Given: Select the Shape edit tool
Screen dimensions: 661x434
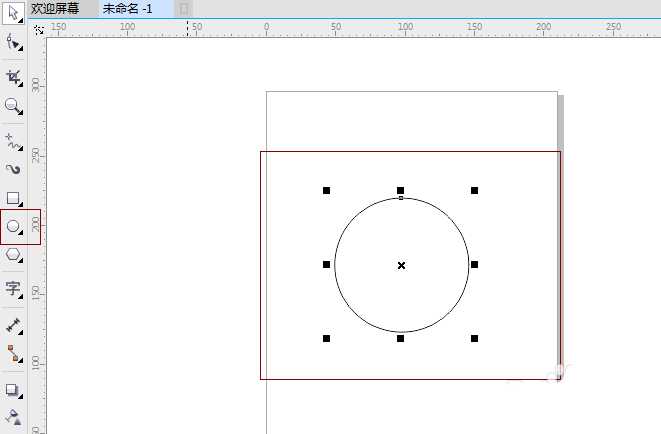Looking at the screenshot, I should pos(13,42).
